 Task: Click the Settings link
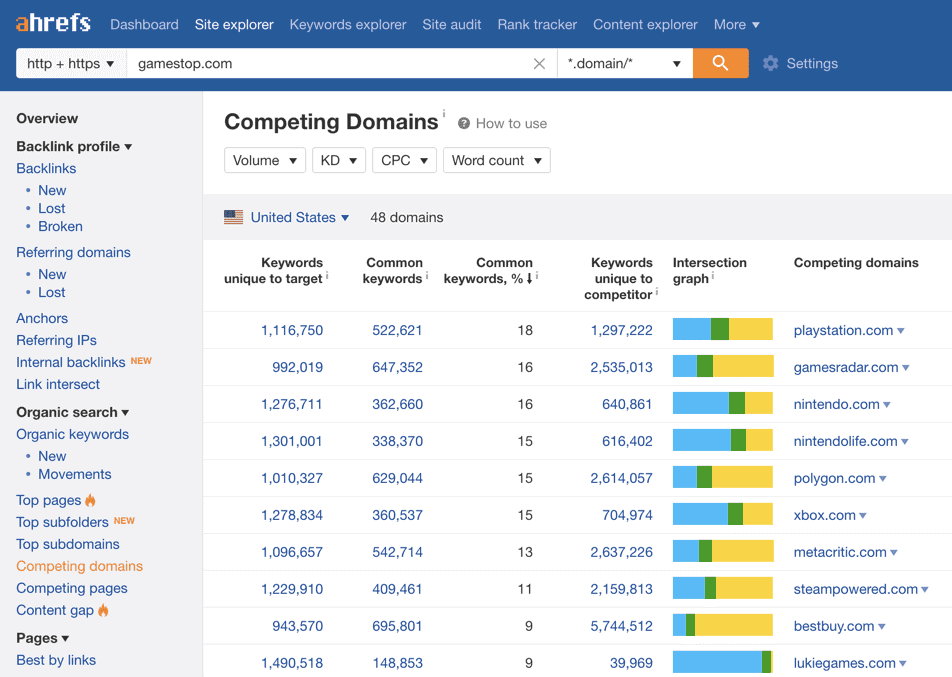(812, 63)
